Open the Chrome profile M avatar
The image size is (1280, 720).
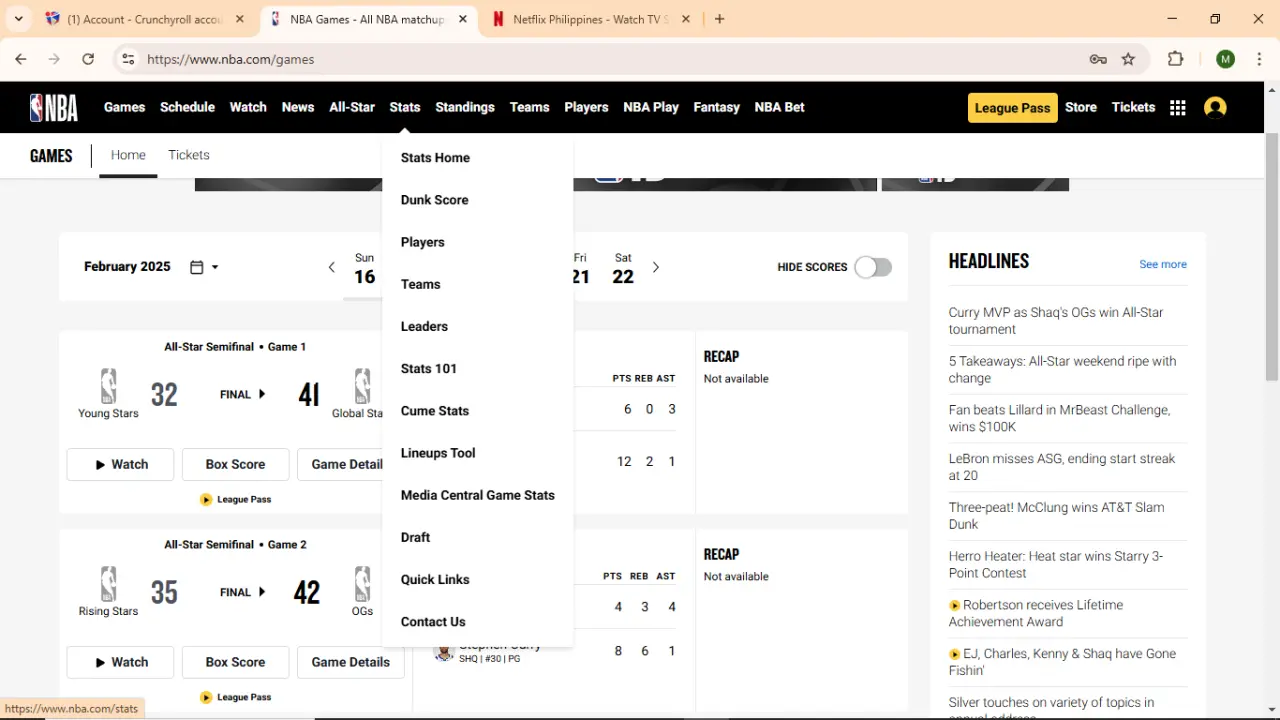(1226, 59)
